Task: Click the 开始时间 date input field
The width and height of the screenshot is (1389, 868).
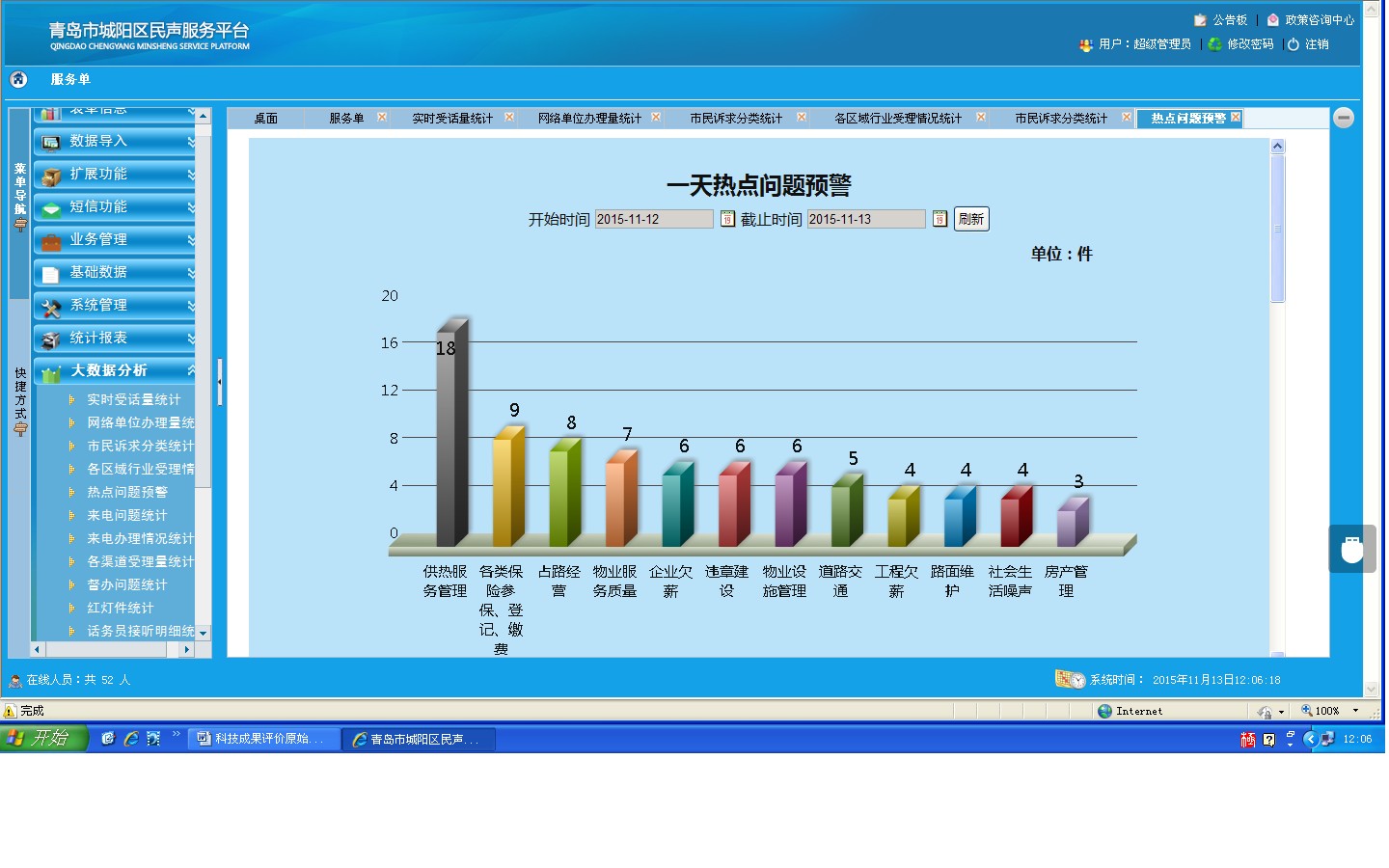Action: click(x=653, y=219)
